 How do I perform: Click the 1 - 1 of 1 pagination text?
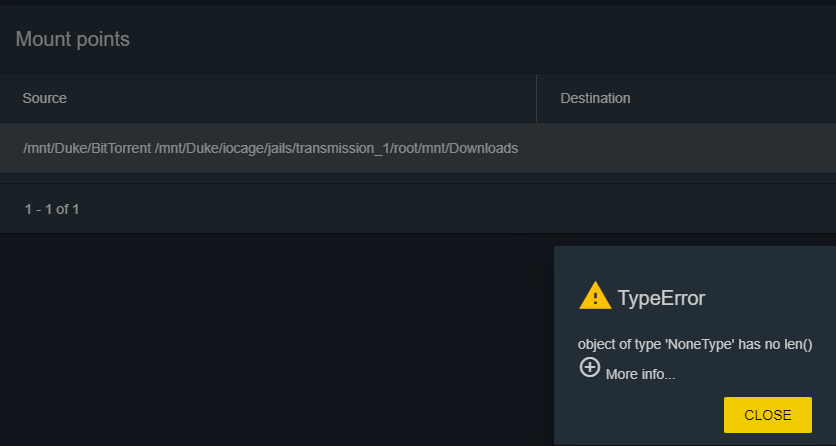point(52,209)
